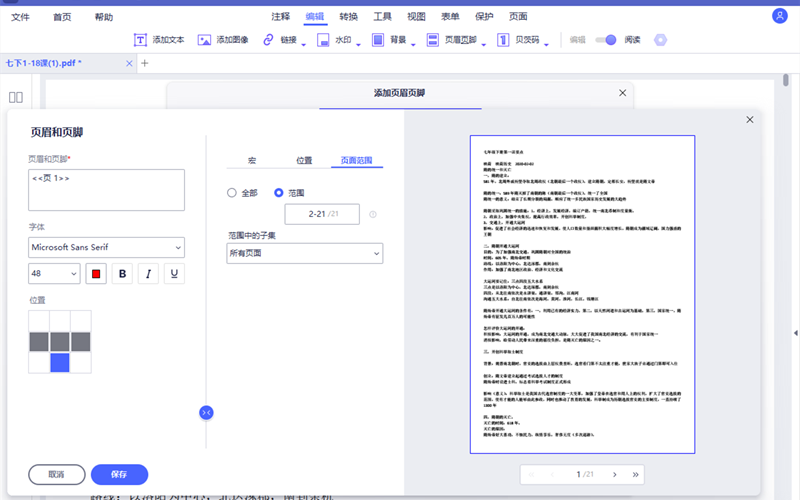This screenshot has height=500, width=800.
Task: Toggle the 编辑/阅读 mode switch
Action: tap(606, 40)
